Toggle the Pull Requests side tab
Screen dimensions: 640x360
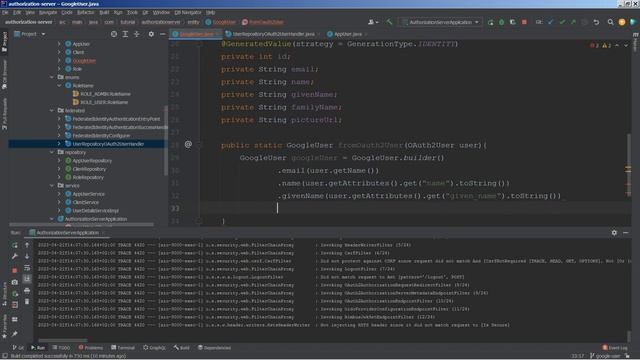point(4,114)
